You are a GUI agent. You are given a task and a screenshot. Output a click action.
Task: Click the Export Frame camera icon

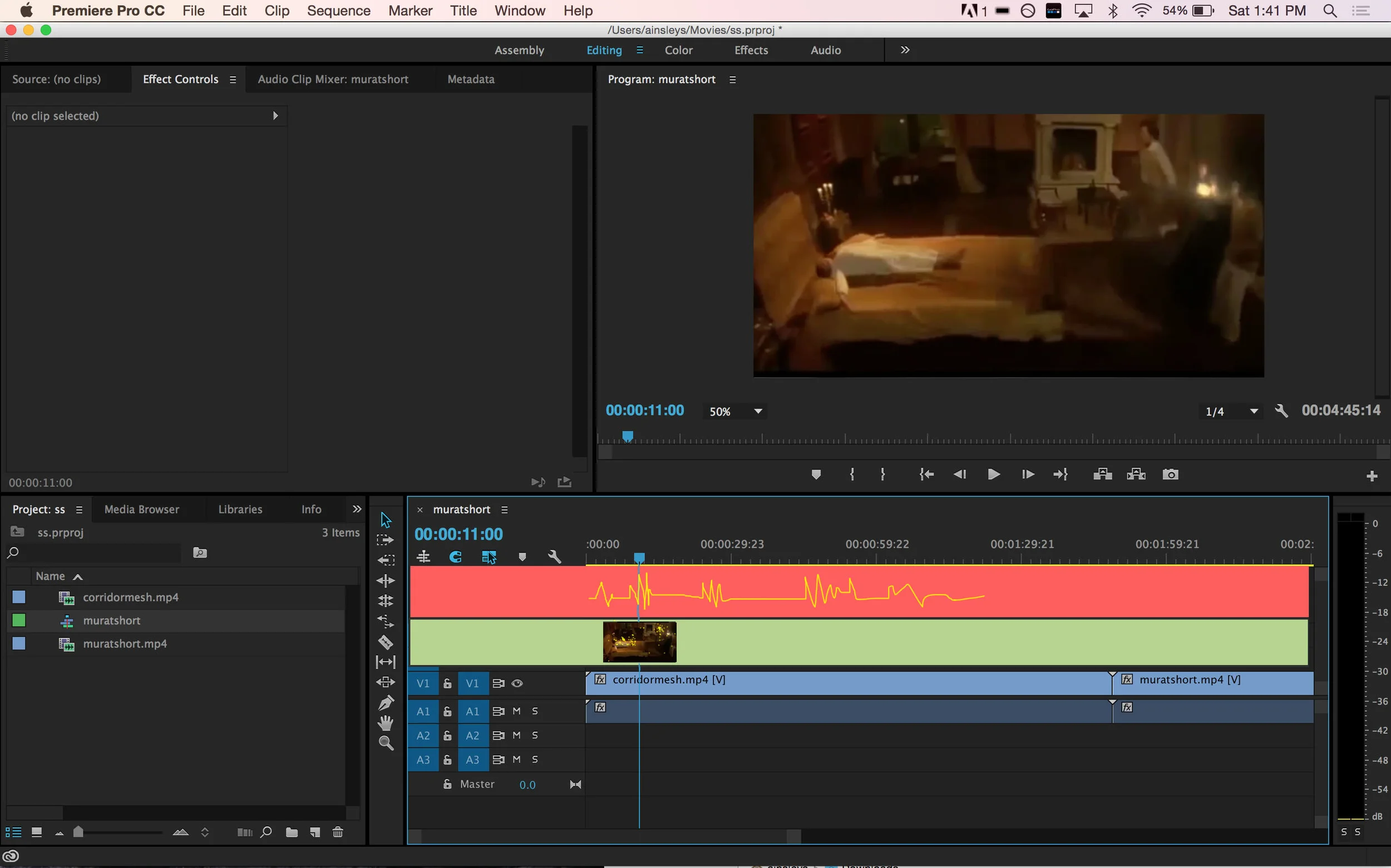point(1170,474)
